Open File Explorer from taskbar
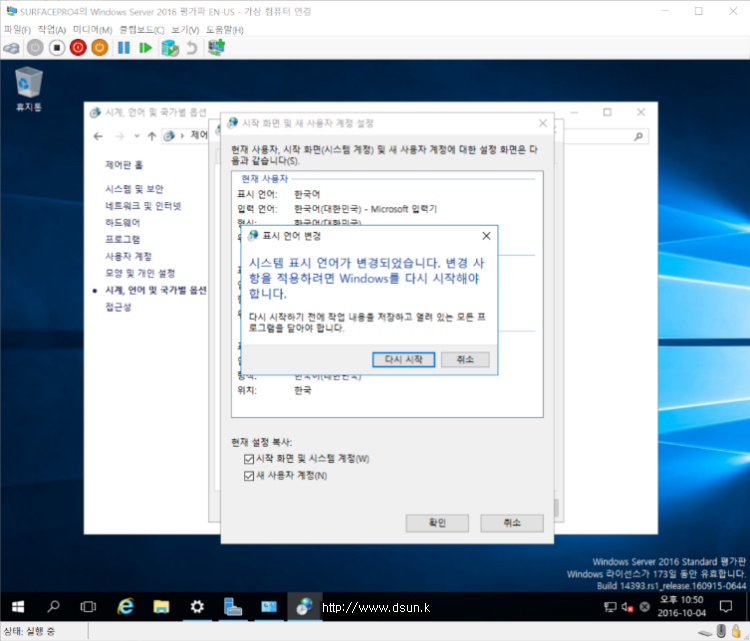Image resolution: width=750 pixels, height=641 pixels. pos(161,607)
